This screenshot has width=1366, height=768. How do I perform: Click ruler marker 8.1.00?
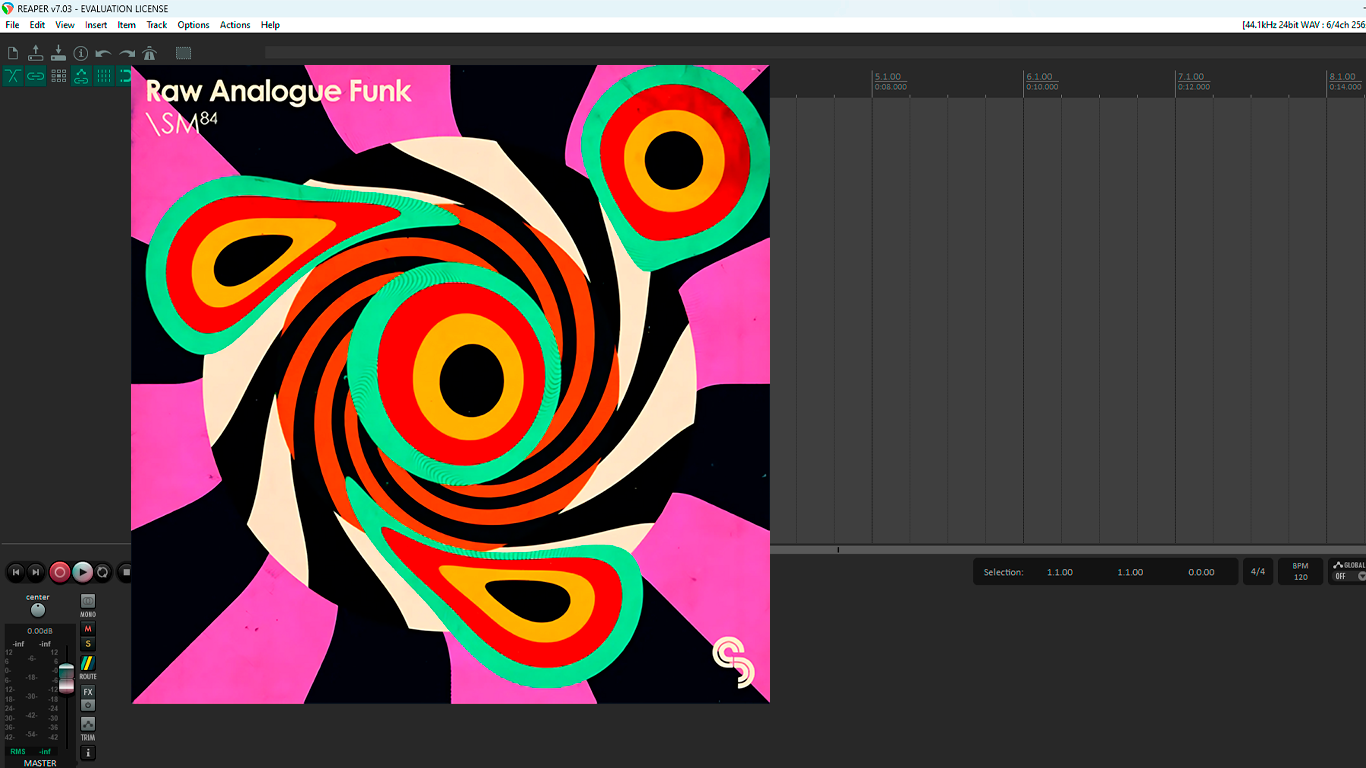click(1343, 77)
